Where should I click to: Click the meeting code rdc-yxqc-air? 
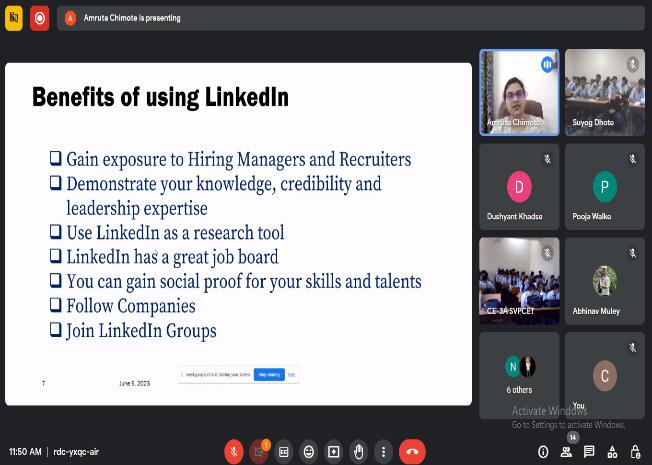[76, 452]
